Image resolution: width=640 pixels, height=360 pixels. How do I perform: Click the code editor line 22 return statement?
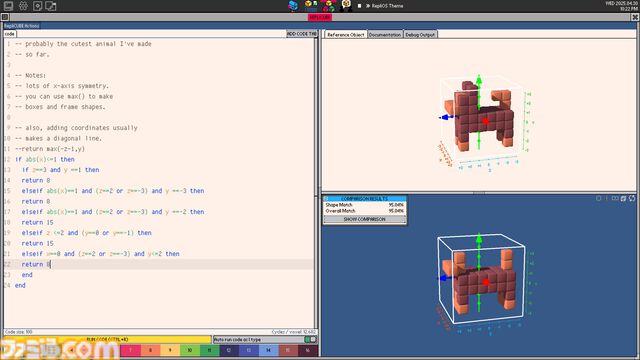[x=36, y=264]
